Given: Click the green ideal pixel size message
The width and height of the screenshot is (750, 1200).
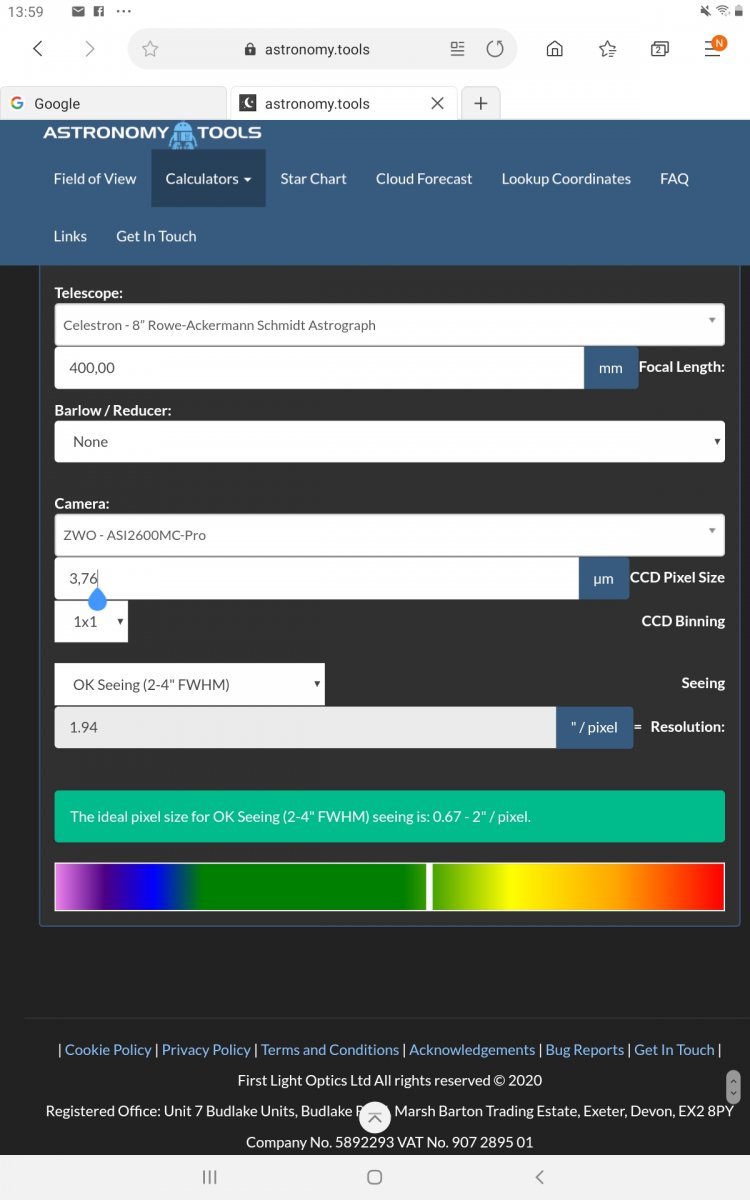Looking at the screenshot, I should 389,816.
